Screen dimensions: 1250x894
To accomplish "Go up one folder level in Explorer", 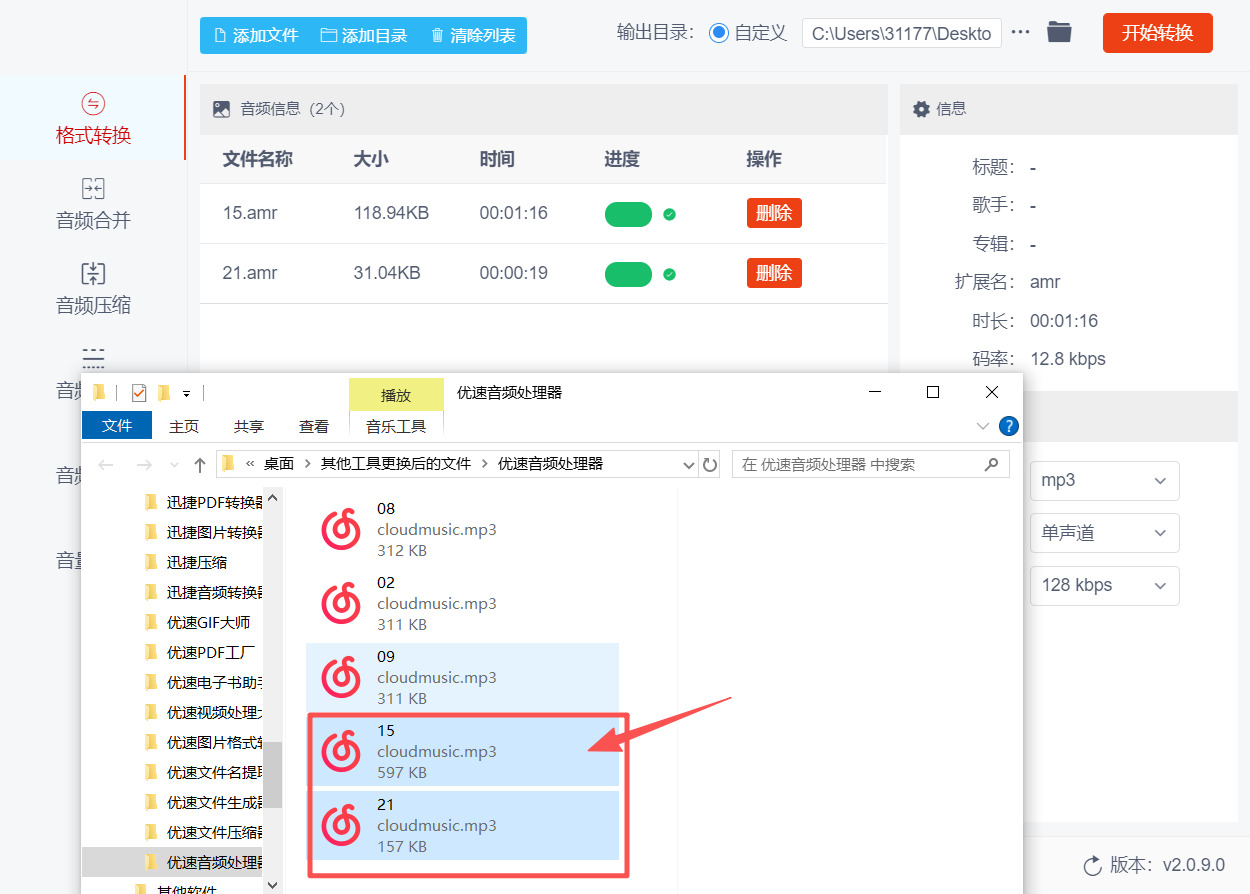I will tap(200, 465).
